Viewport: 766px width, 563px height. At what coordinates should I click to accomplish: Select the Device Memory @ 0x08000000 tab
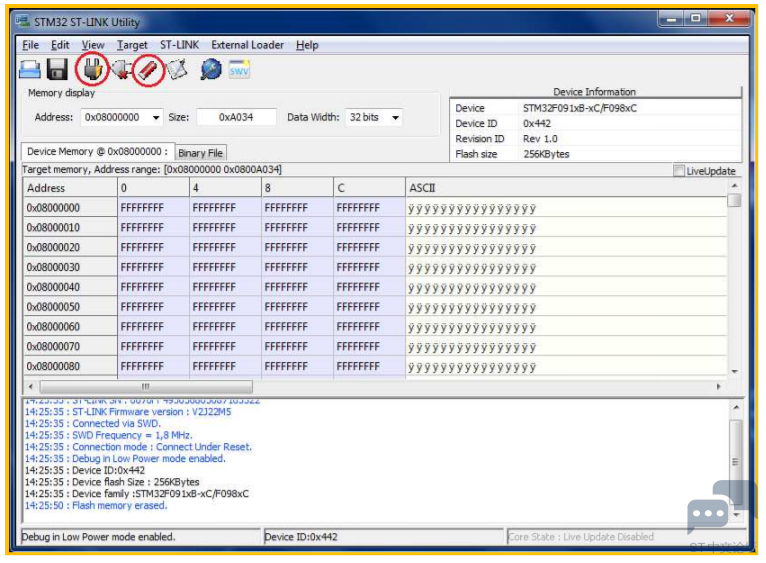(x=97, y=152)
